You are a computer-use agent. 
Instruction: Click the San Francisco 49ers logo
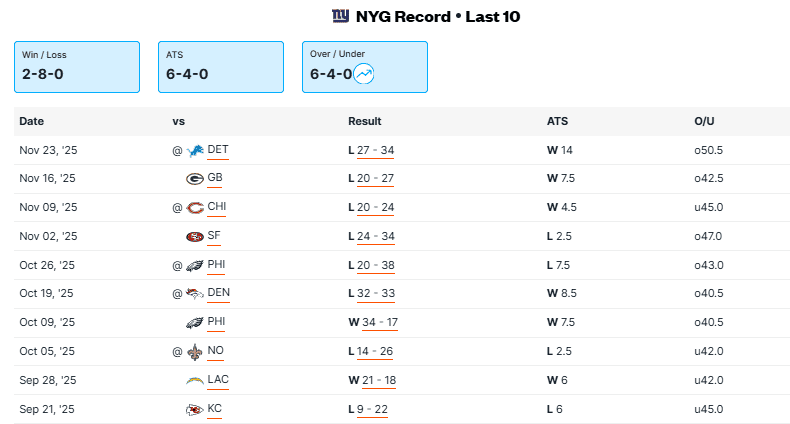tap(195, 237)
